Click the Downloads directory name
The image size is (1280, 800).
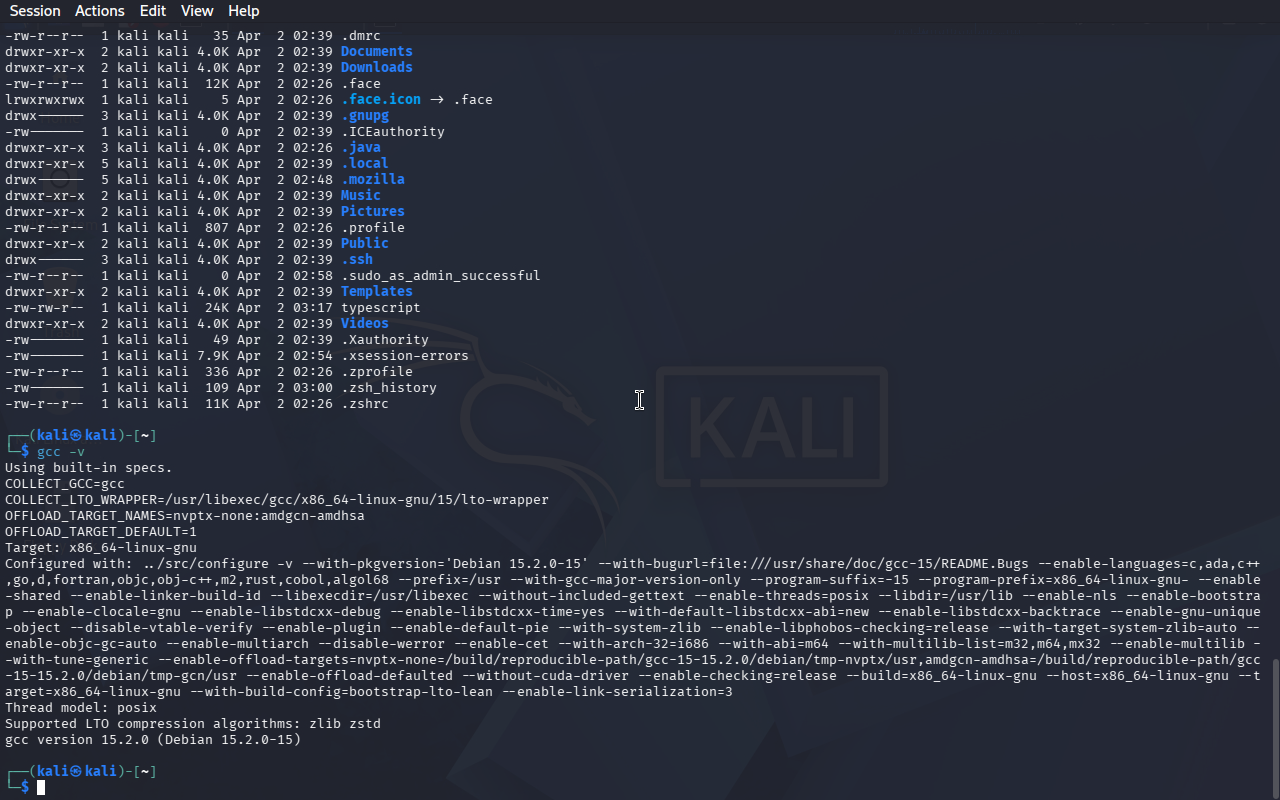pos(376,67)
